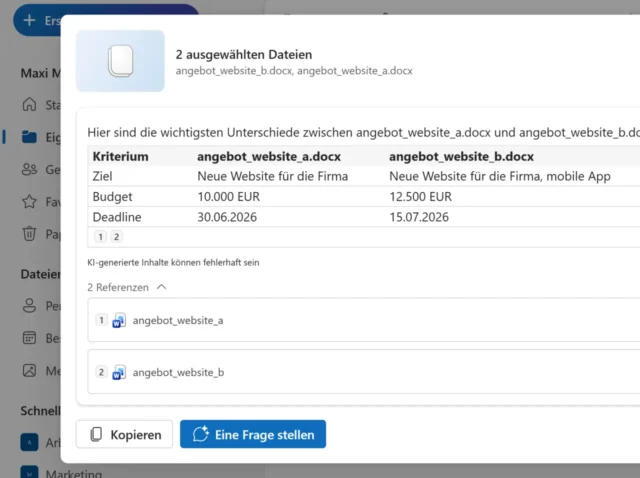Click the photo media icon in the sidebar
Screen dimensions: 640x478
[29, 371]
